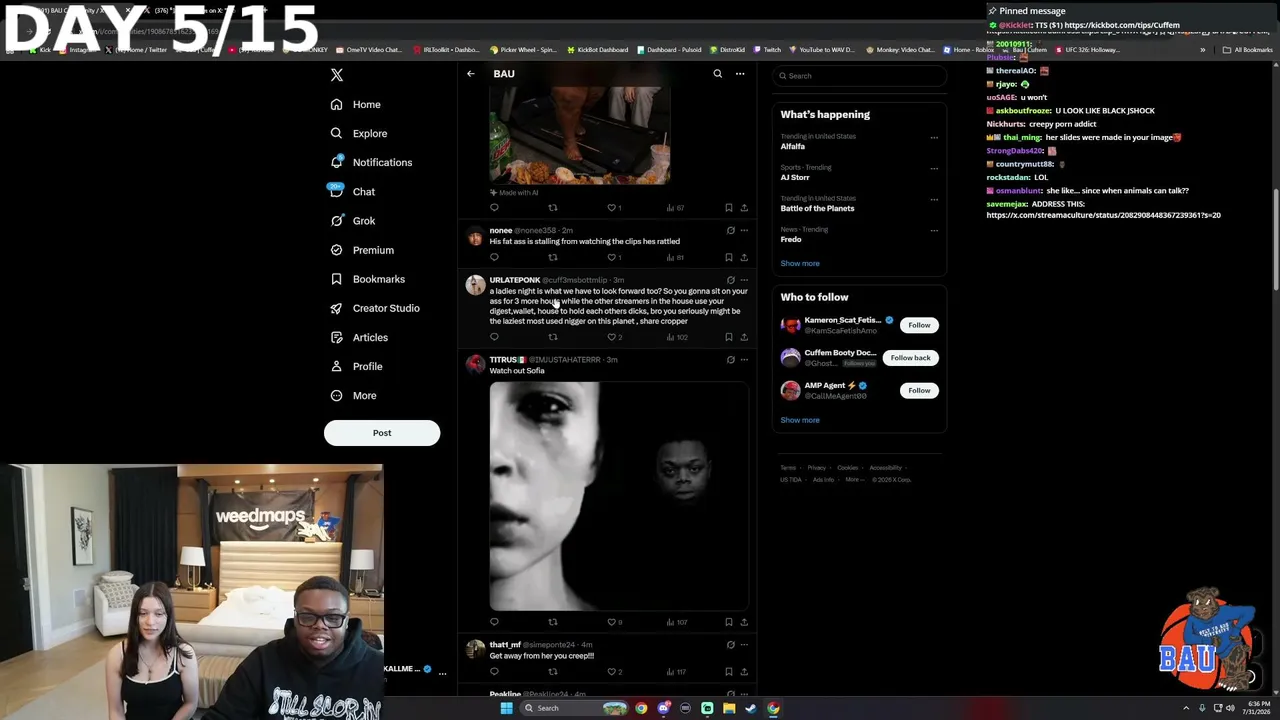1280x720 pixels.
Task: Open File Explorer from the taskbar
Action: (729, 708)
